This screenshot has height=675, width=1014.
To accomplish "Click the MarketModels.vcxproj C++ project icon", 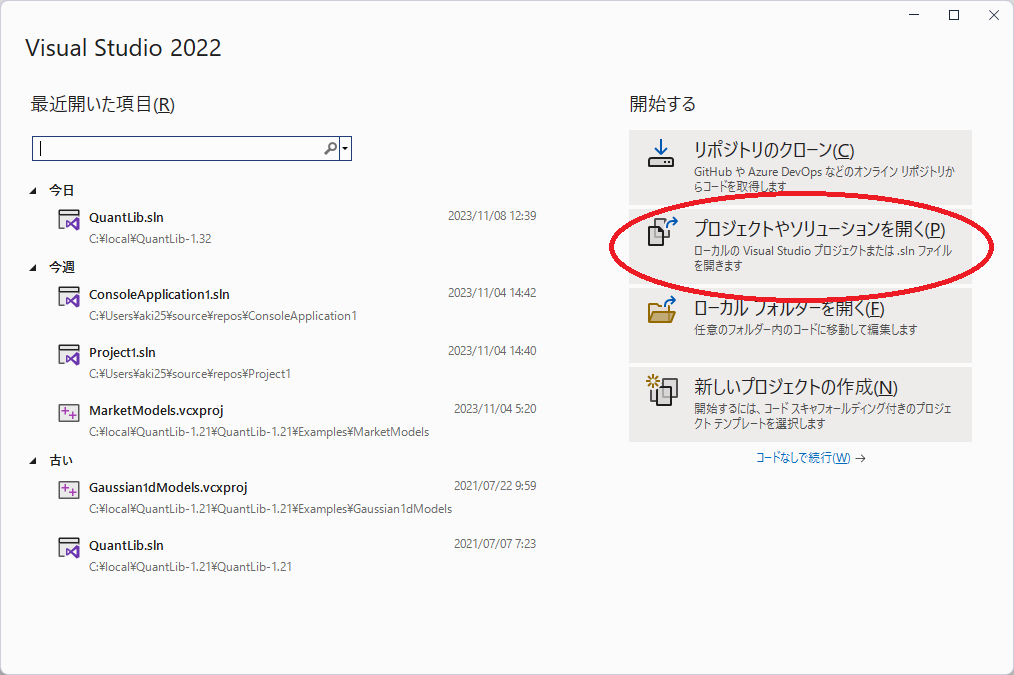I will tap(69, 412).
